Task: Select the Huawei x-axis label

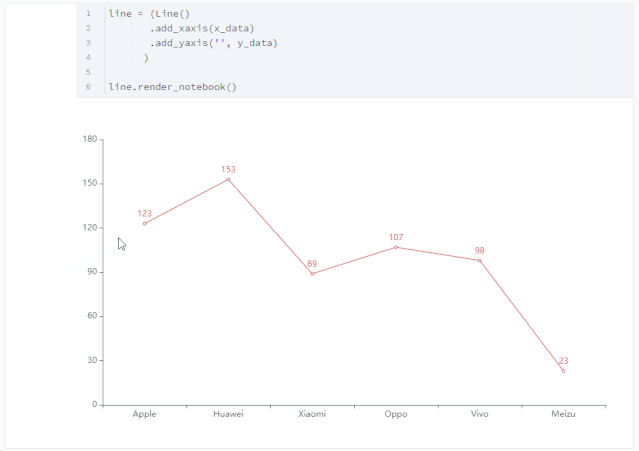Action: pos(228,414)
